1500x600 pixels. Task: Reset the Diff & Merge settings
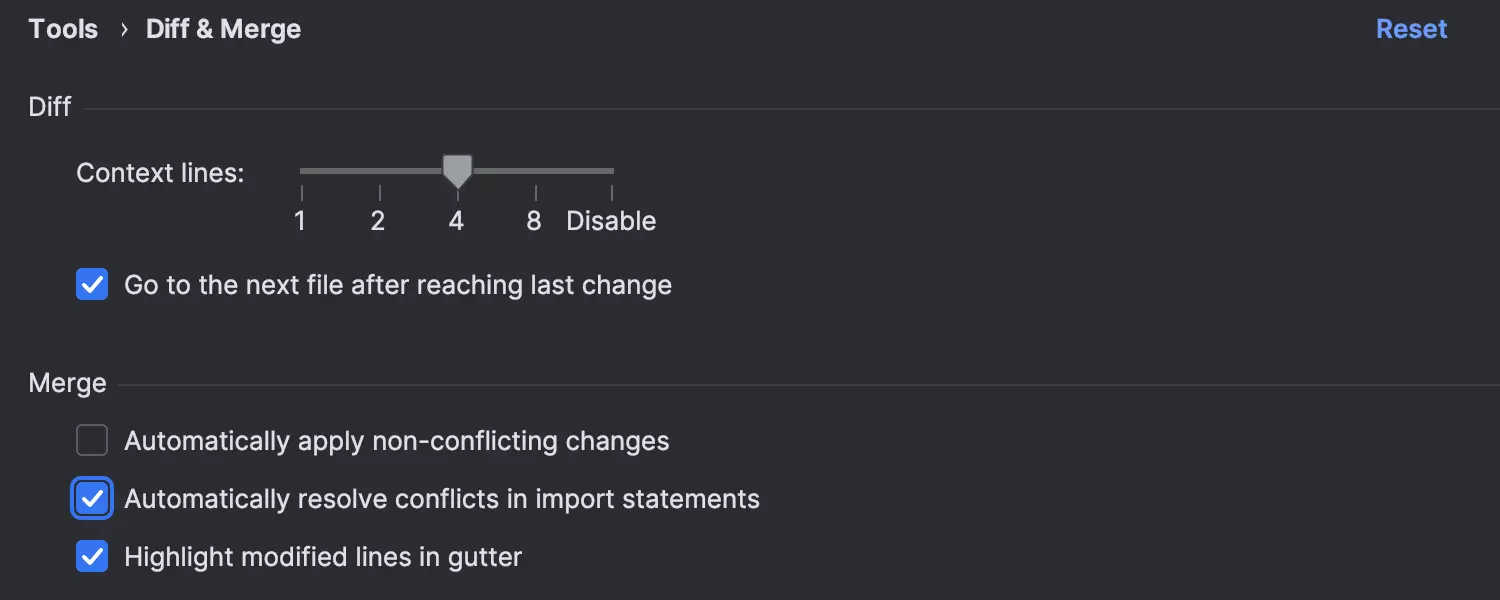(1411, 29)
